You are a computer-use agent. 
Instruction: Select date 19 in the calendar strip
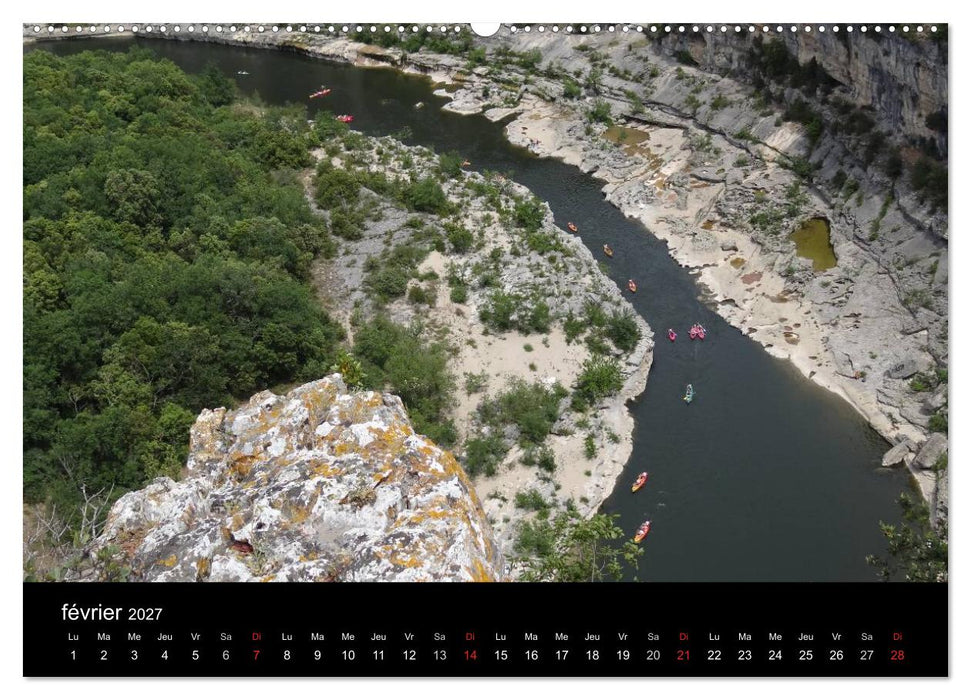(x=623, y=655)
